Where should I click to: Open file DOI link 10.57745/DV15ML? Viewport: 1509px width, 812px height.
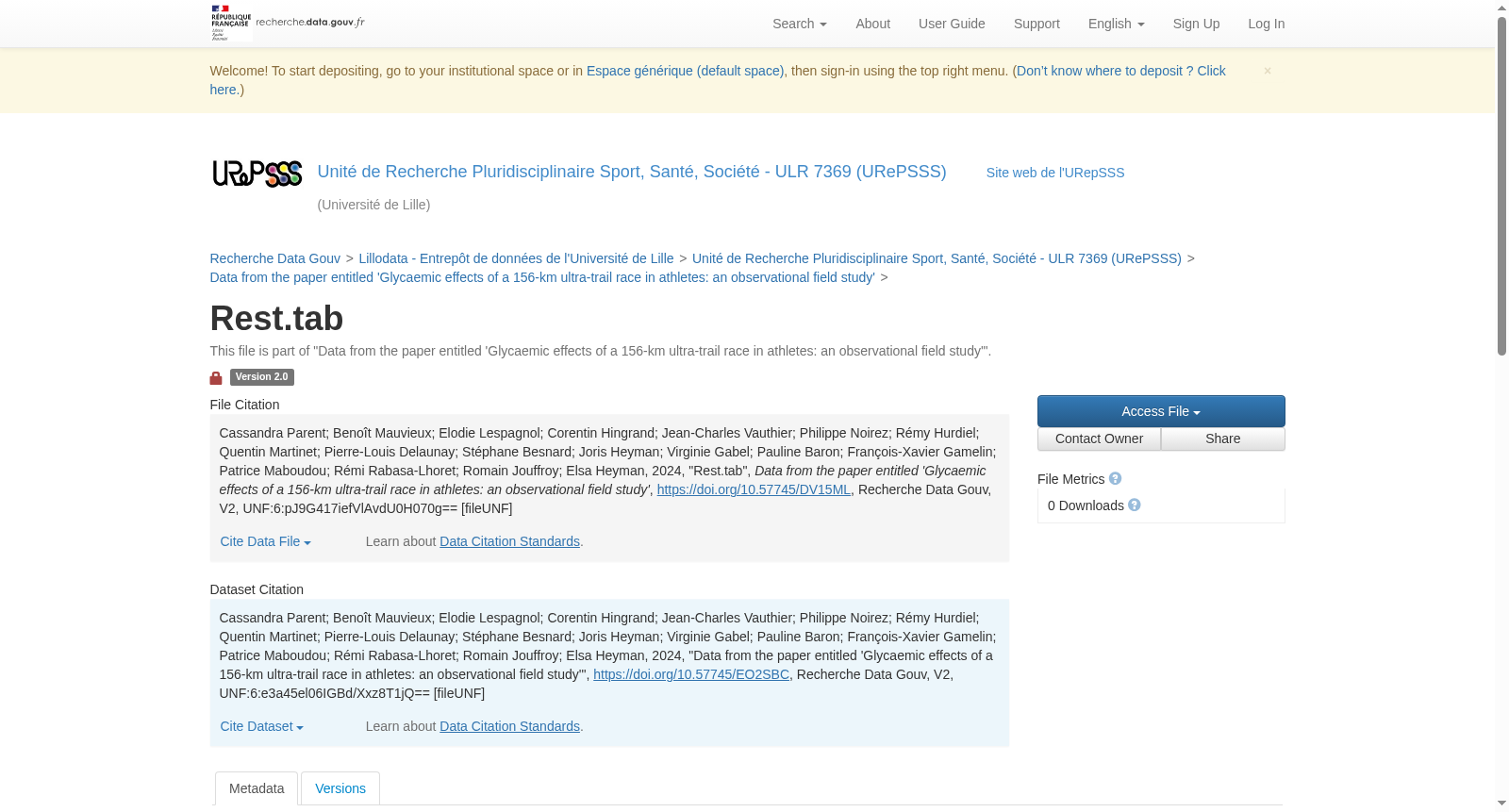pyautogui.click(x=754, y=489)
